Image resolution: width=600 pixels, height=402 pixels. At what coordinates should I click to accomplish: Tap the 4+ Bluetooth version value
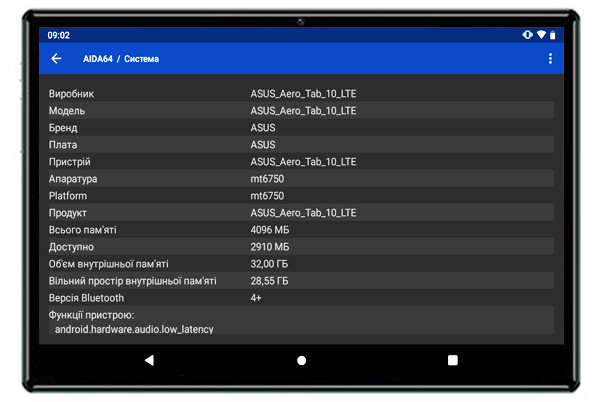click(x=256, y=298)
